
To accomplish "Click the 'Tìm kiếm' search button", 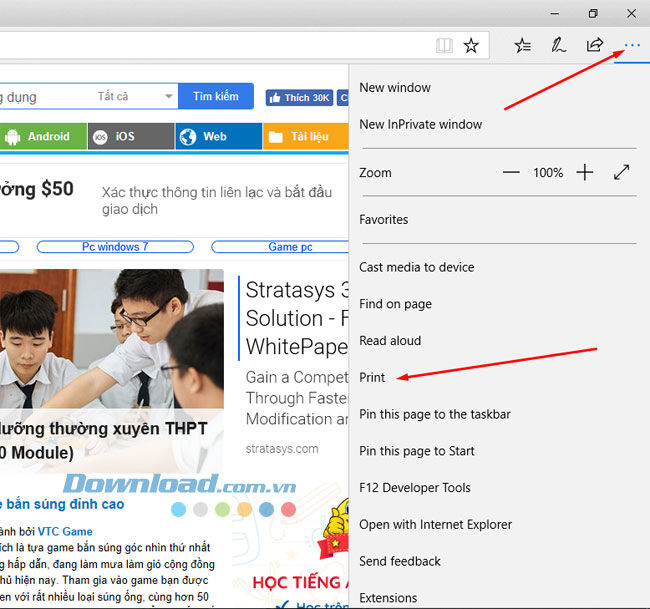I will 216,97.
